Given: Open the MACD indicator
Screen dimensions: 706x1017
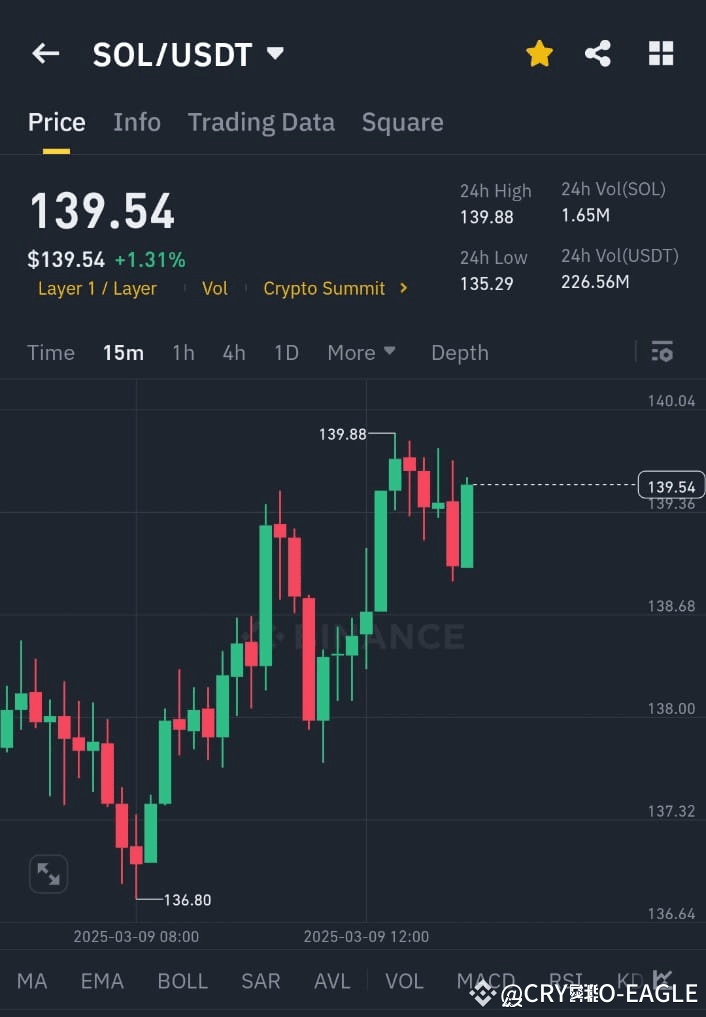Looking at the screenshot, I should point(486,981).
